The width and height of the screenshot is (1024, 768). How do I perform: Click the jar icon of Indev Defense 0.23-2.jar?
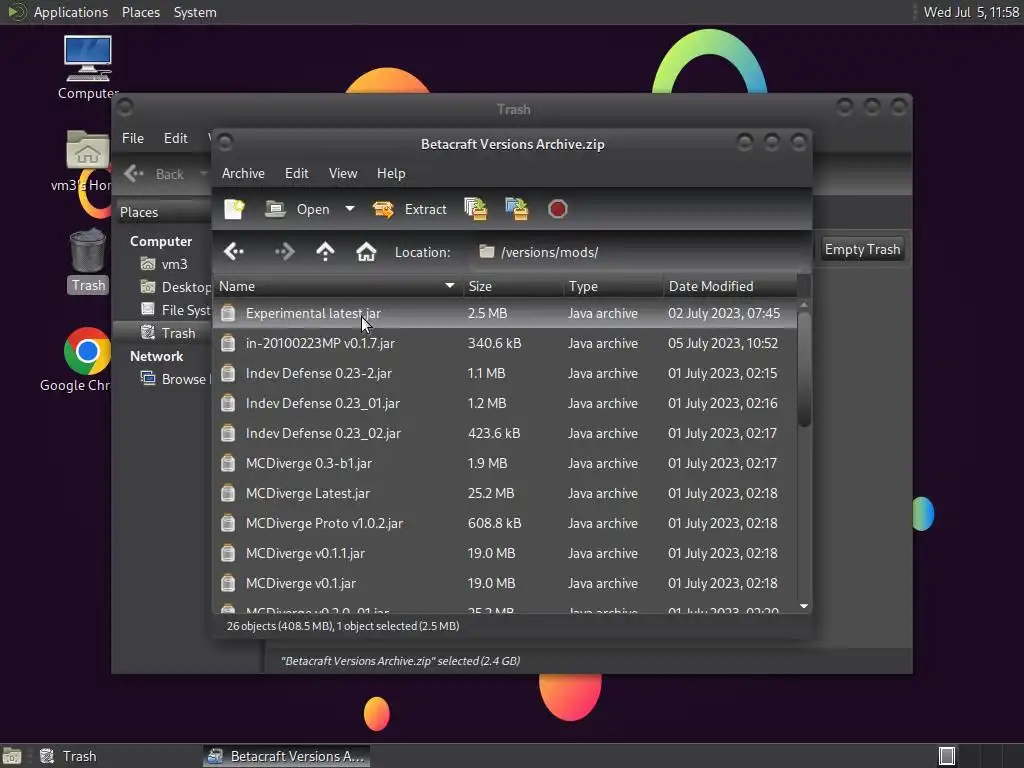click(x=228, y=374)
